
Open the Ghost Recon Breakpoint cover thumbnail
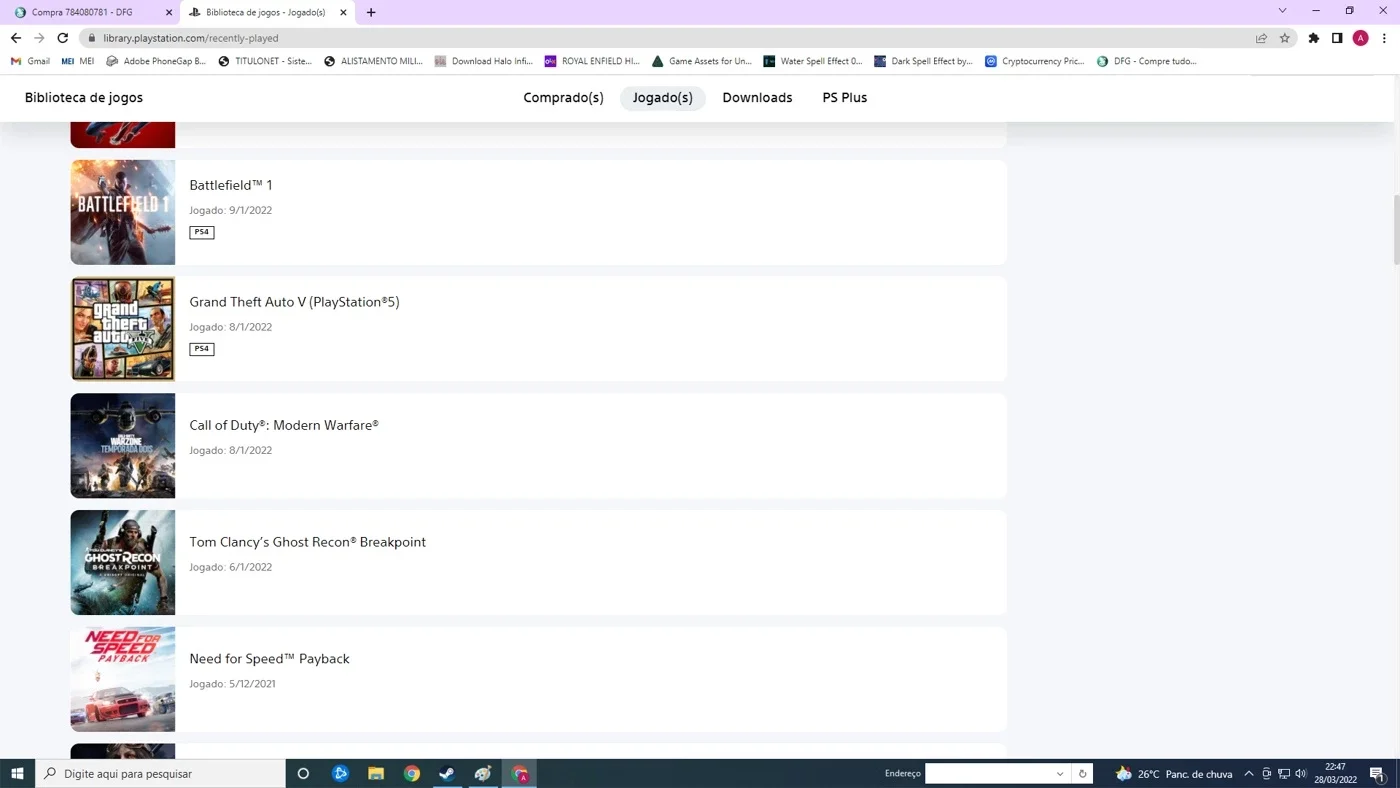coord(123,562)
